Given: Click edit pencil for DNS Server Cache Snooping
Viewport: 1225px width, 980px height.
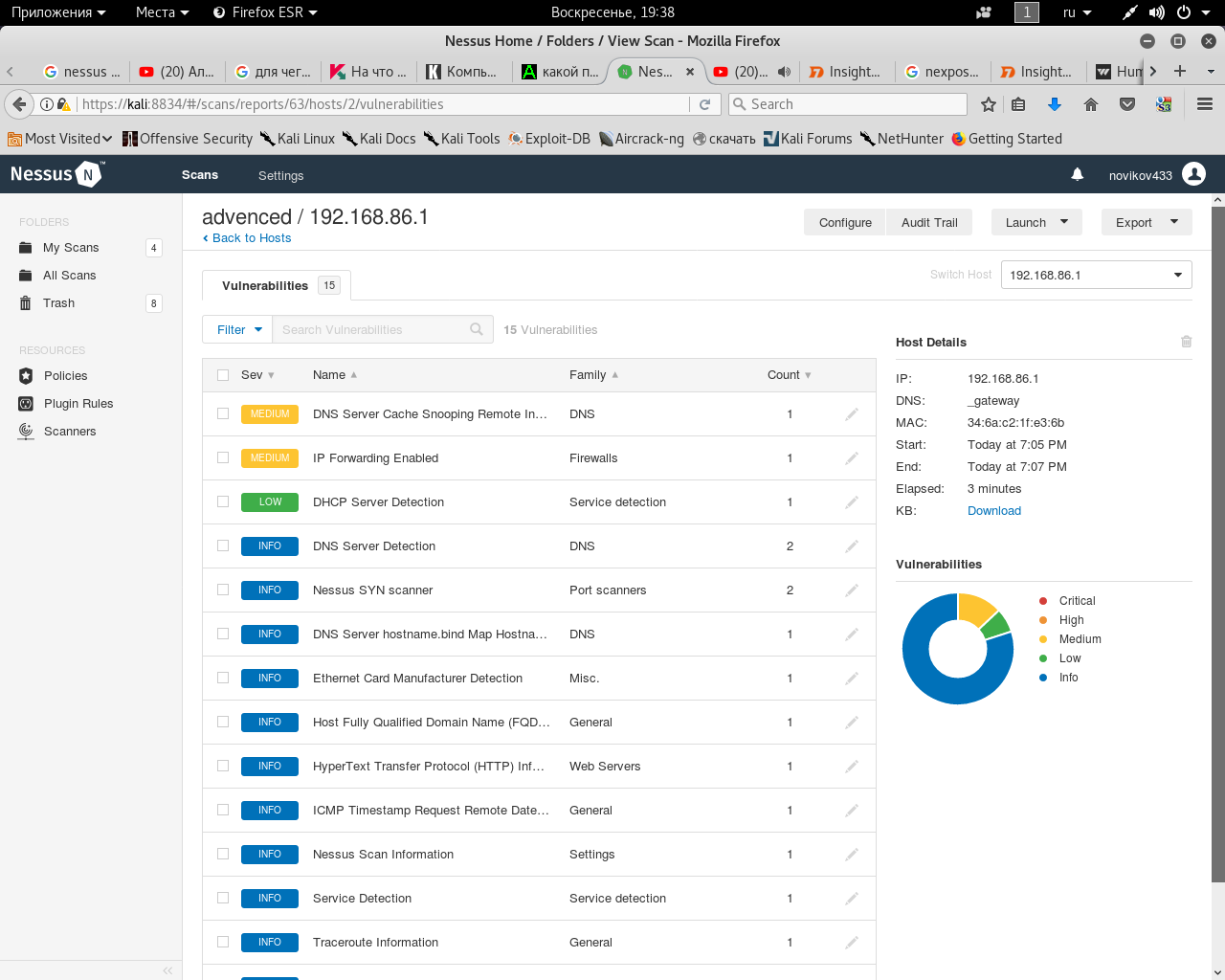Looking at the screenshot, I should pos(851,414).
